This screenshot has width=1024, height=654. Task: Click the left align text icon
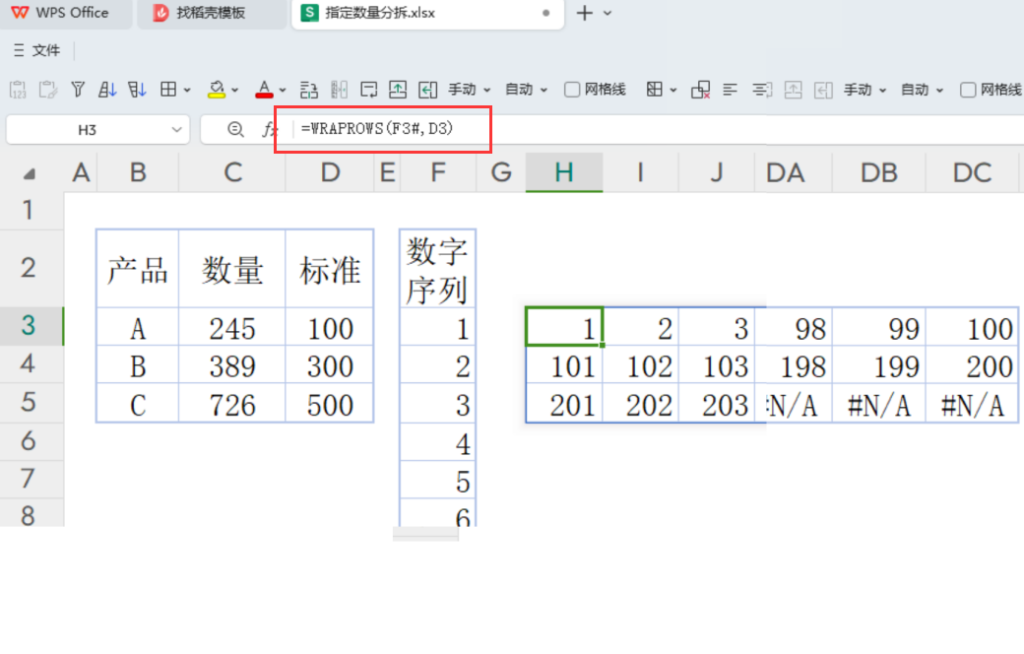[x=730, y=90]
